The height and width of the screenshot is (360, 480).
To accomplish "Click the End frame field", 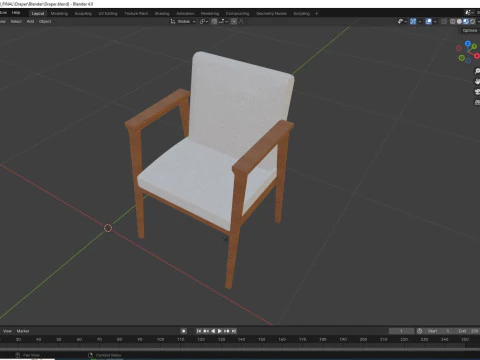I will click(468, 331).
